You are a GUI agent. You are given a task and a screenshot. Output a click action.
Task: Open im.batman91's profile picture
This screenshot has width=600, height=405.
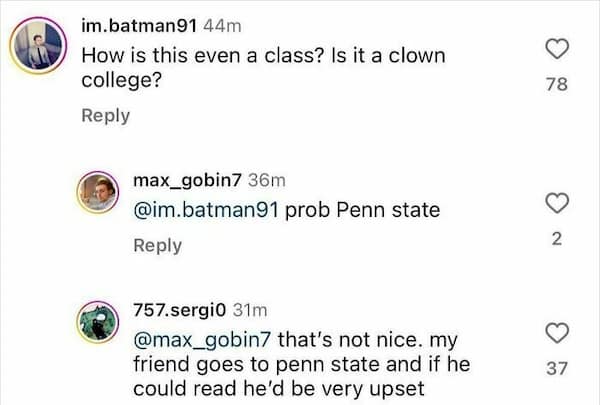tap(34, 46)
